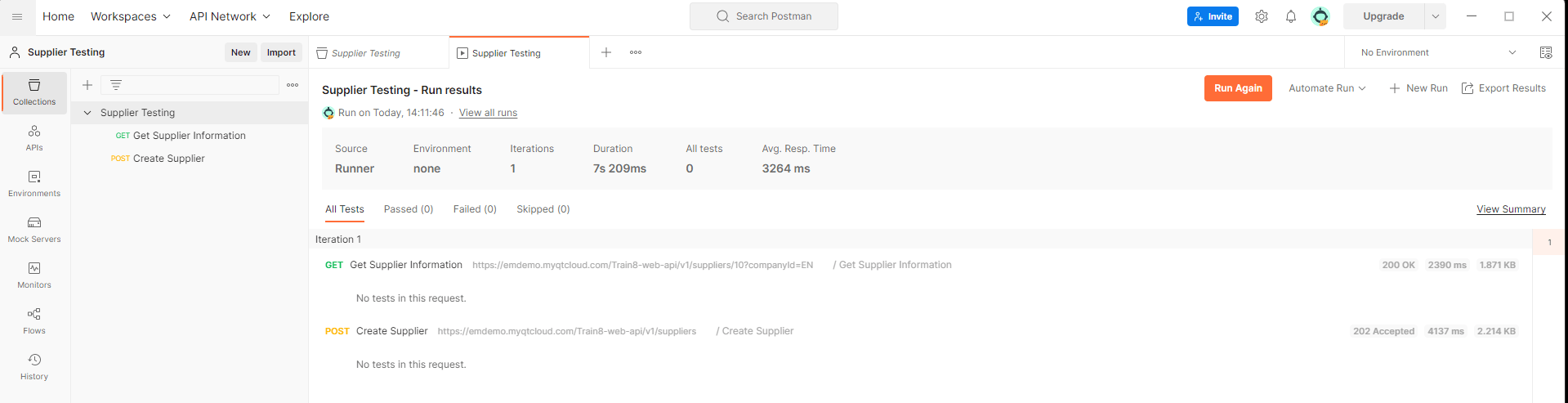Viewport: 1568px width, 403px height.
Task: Open the Mock Servers panel
Action: (34, 230)
